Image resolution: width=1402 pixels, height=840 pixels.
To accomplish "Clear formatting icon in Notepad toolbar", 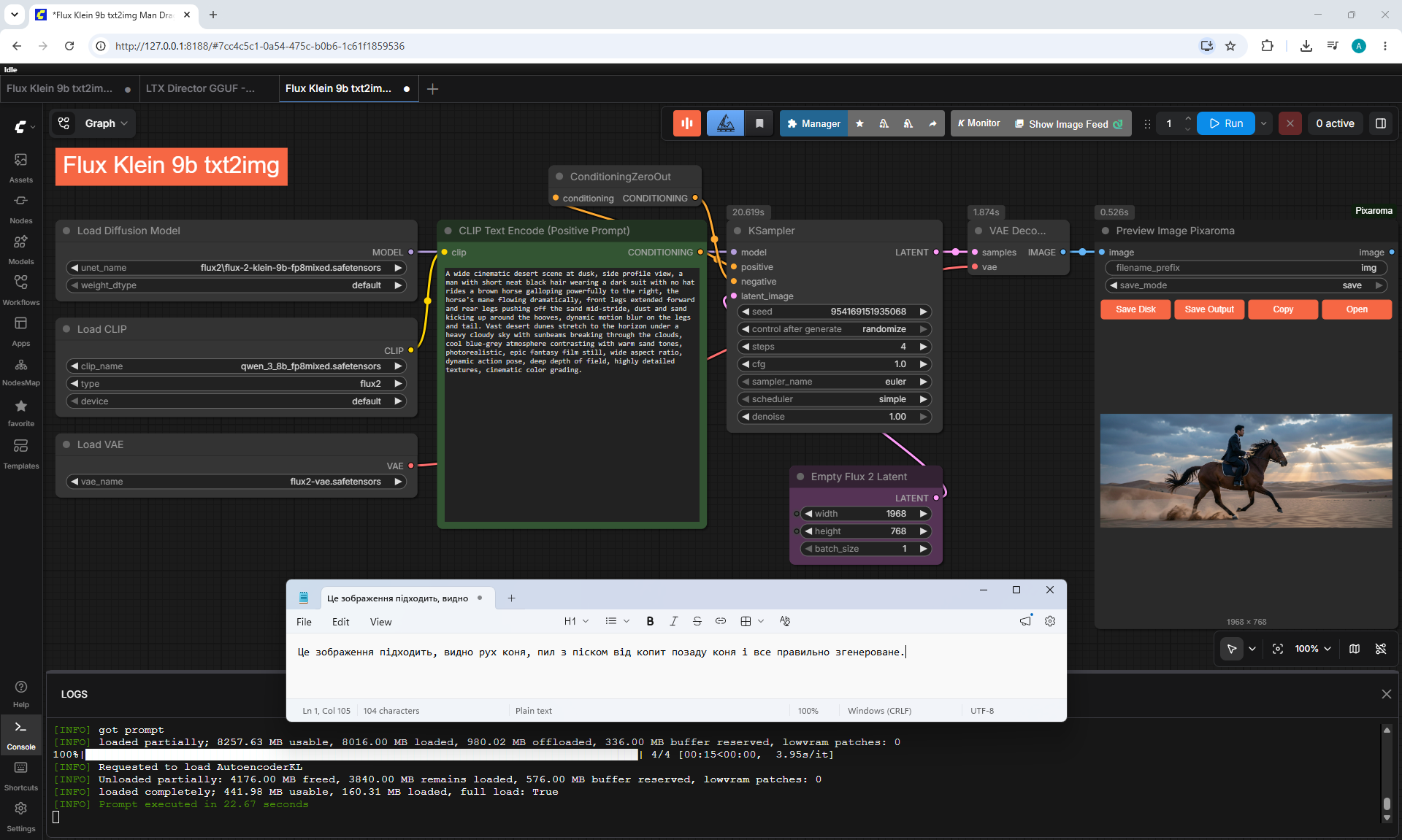I will (x=784, y=621).
